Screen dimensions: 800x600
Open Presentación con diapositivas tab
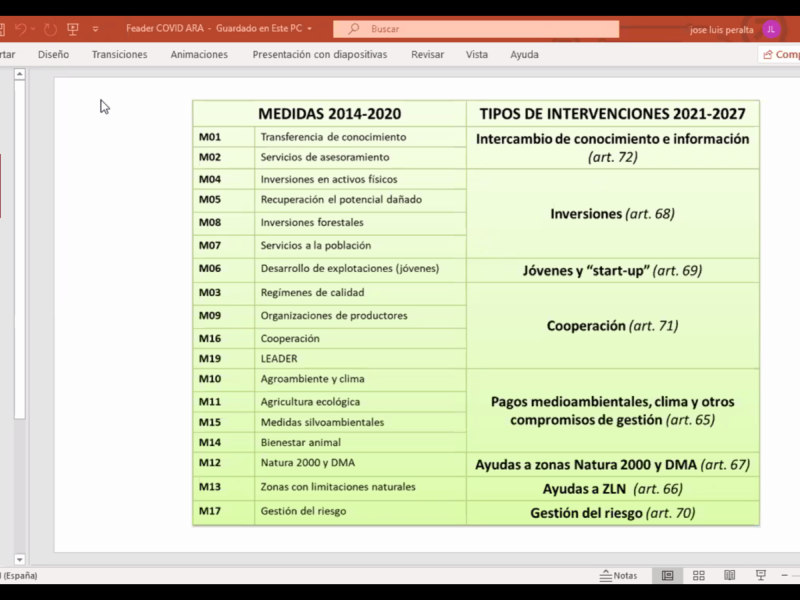[x=320, y=55]
